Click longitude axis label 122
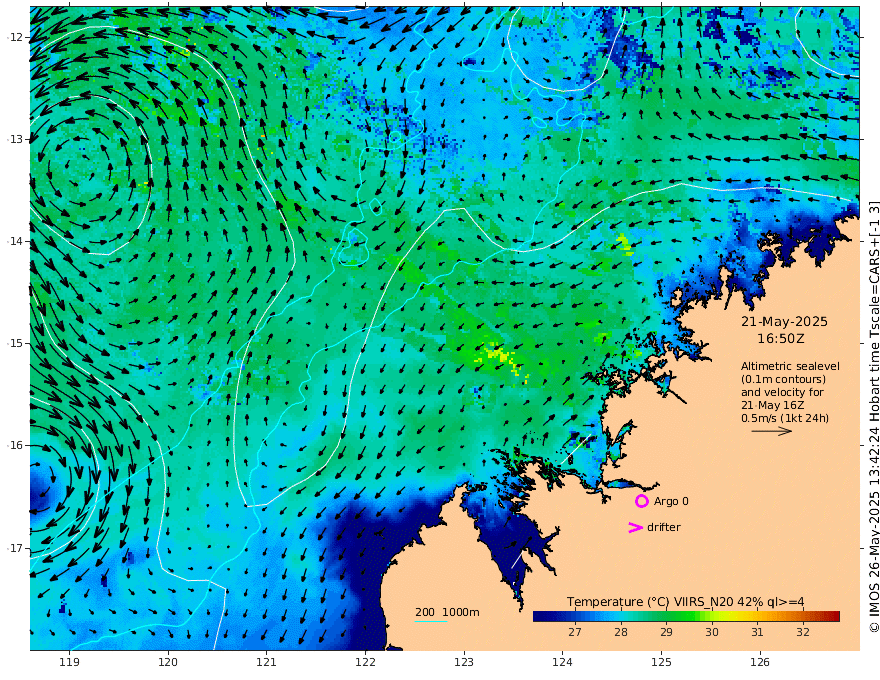Image resolution: width=880 pixels, height=680 pixels. tap(365, 663)
